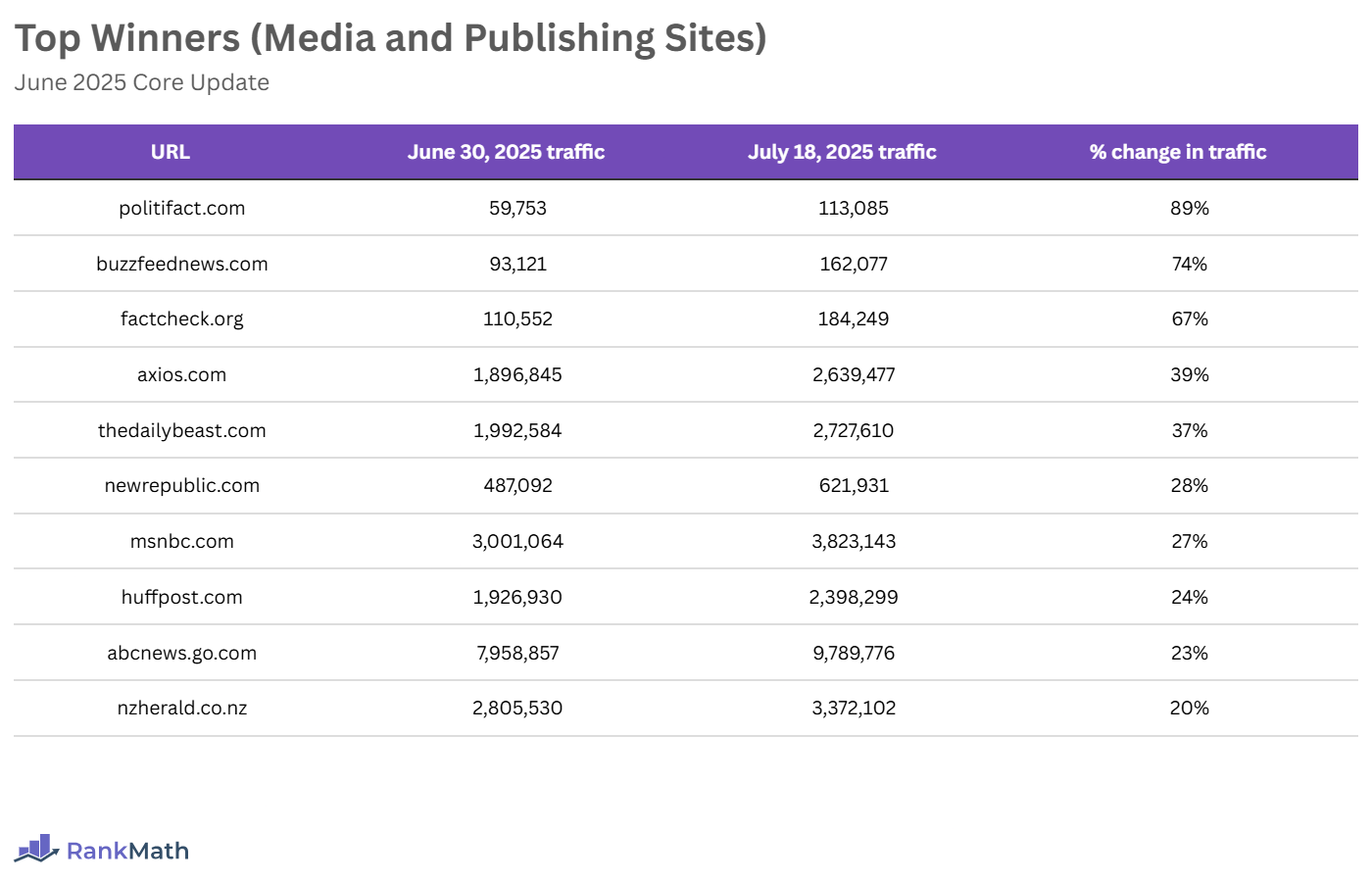The height and width of the screenshot is (882, 1372).
Task: Select the factcheck.org cell
Action: point(182,318)
